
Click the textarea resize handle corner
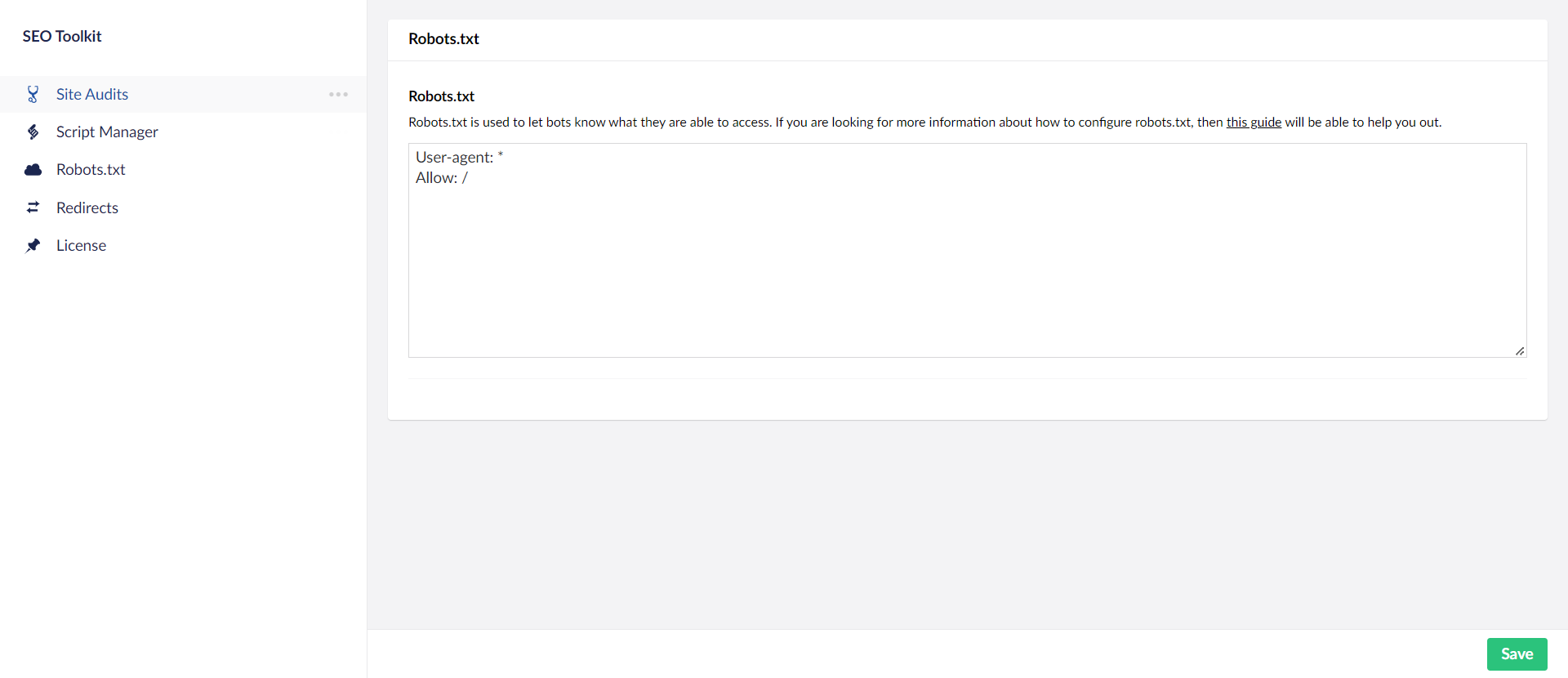1520,350
